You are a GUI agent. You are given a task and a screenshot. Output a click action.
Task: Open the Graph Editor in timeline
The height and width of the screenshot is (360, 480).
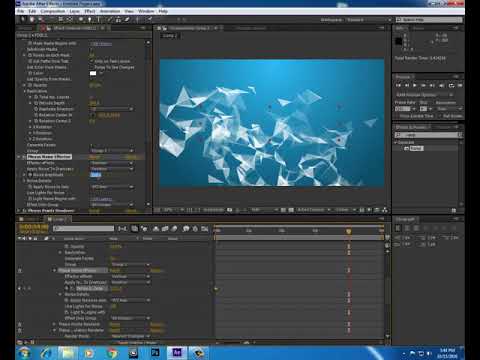[205, 229]
